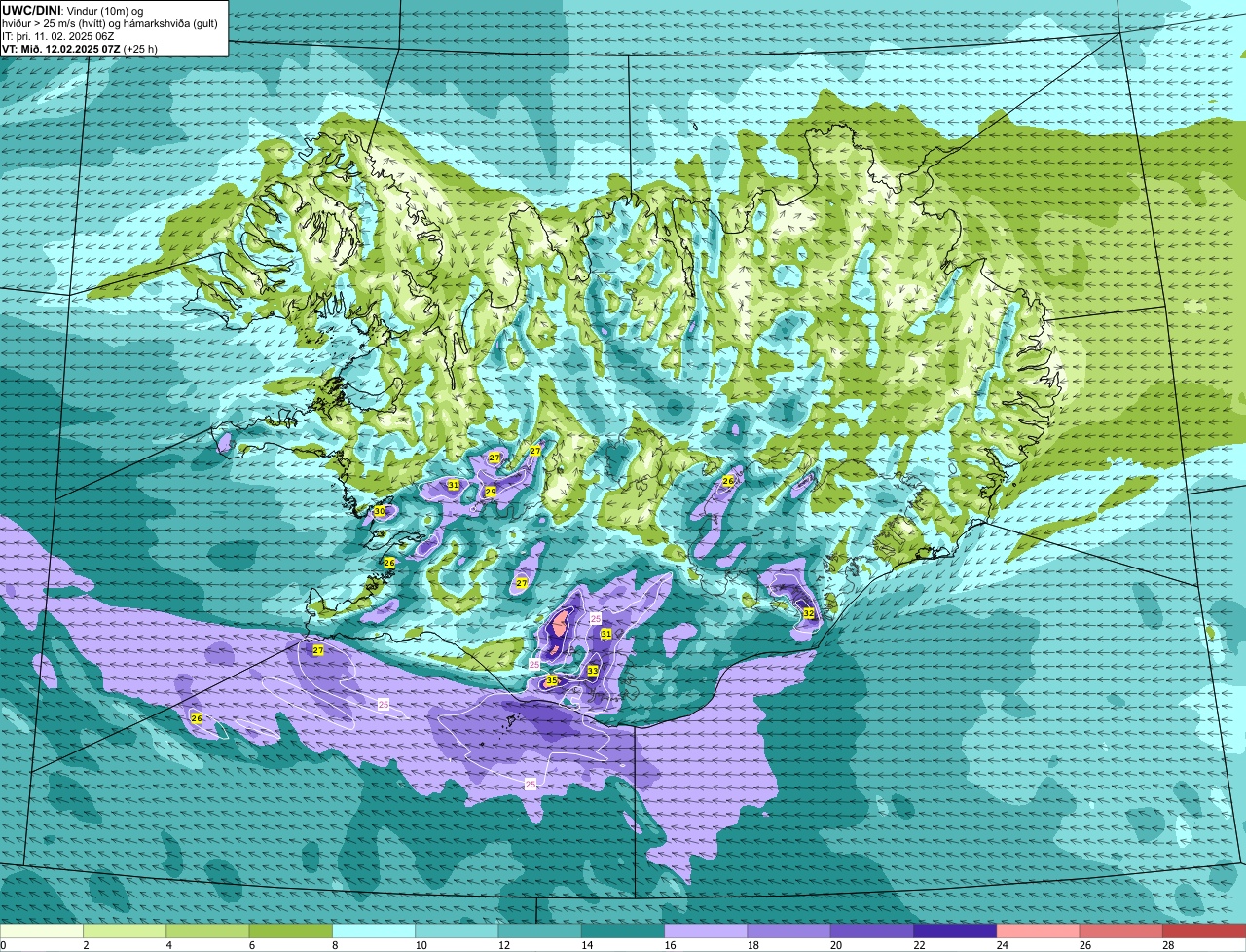The image size is (1246, 952).
Task: Click the '8' tick label on the scale
Action: (x=335, y=945)
